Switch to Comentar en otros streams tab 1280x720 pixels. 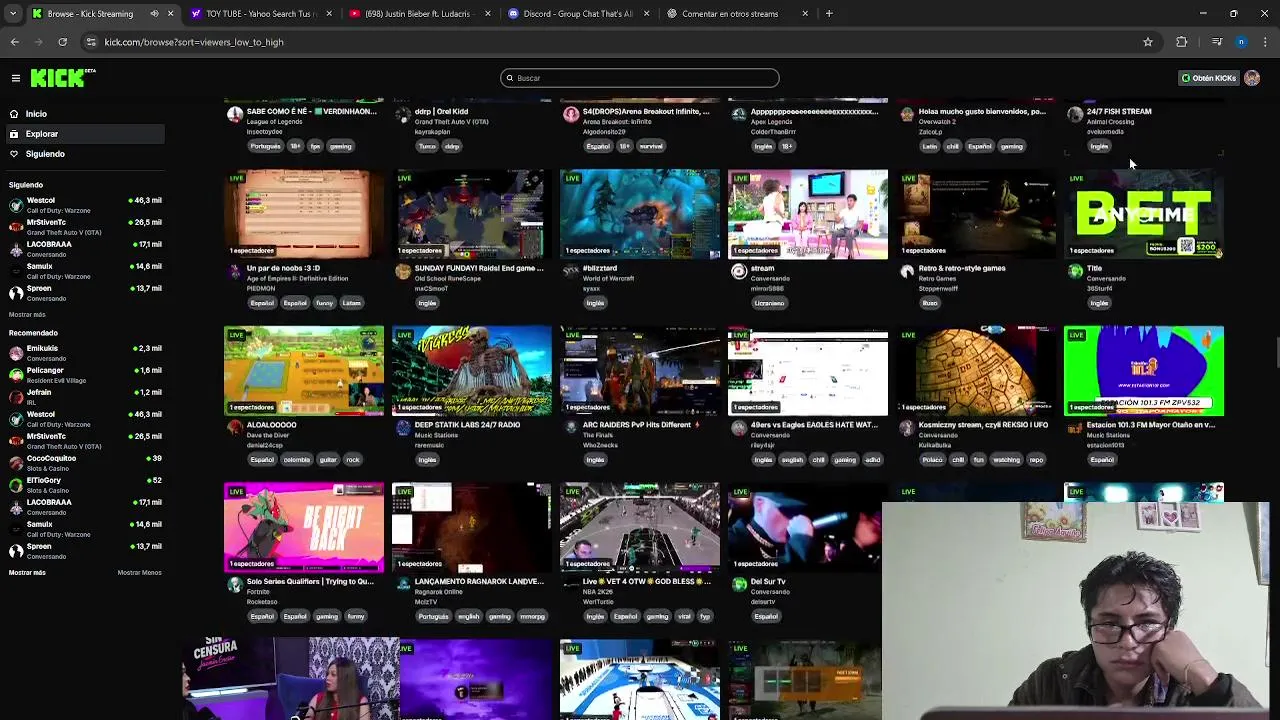pyautogui.click(x=735, y=14)
